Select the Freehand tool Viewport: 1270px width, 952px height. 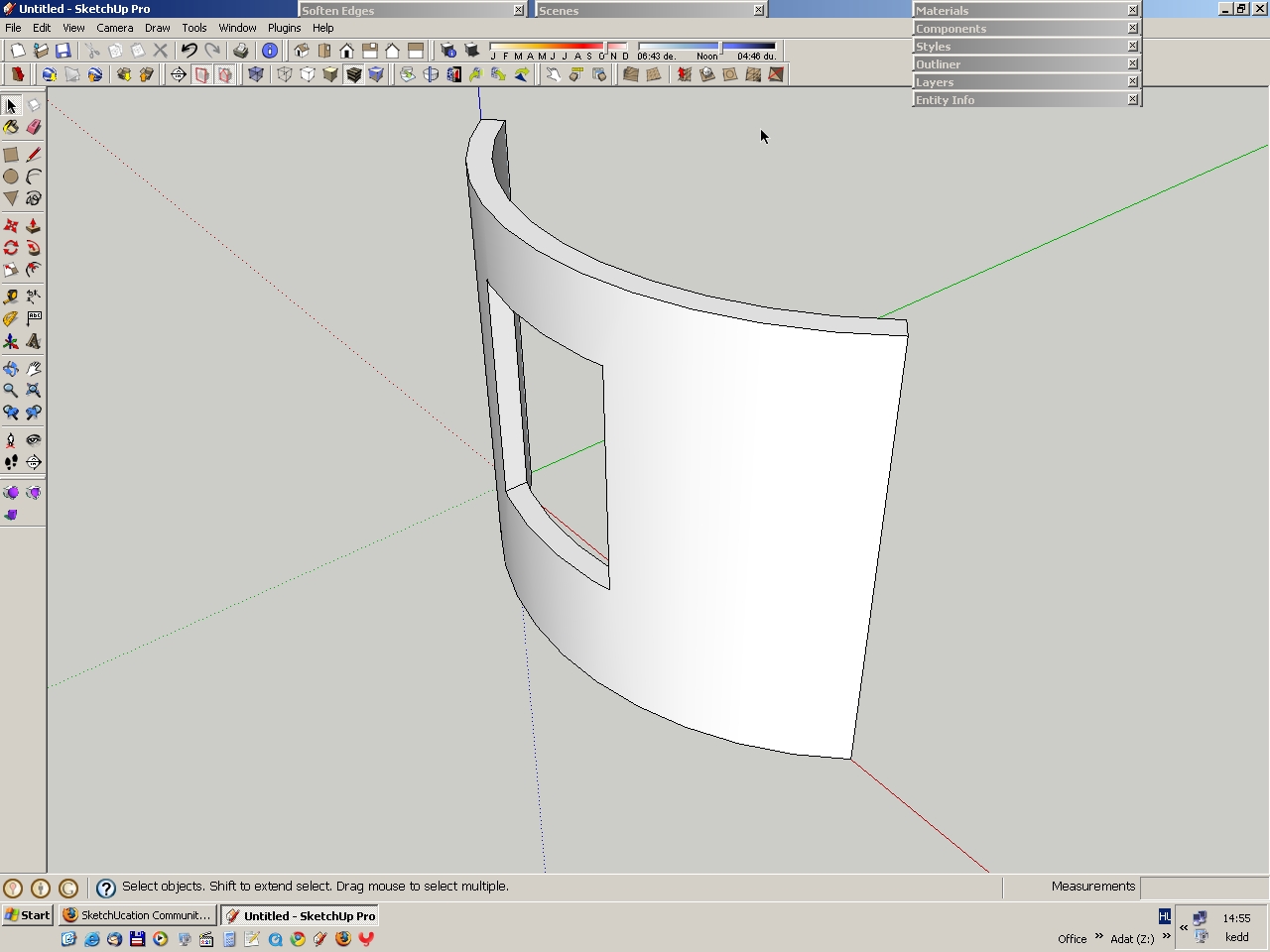coord(34,198)
